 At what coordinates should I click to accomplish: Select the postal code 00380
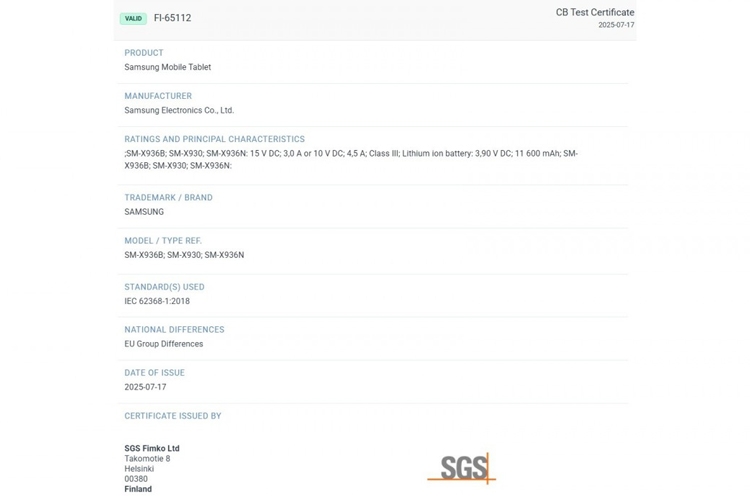136,479
